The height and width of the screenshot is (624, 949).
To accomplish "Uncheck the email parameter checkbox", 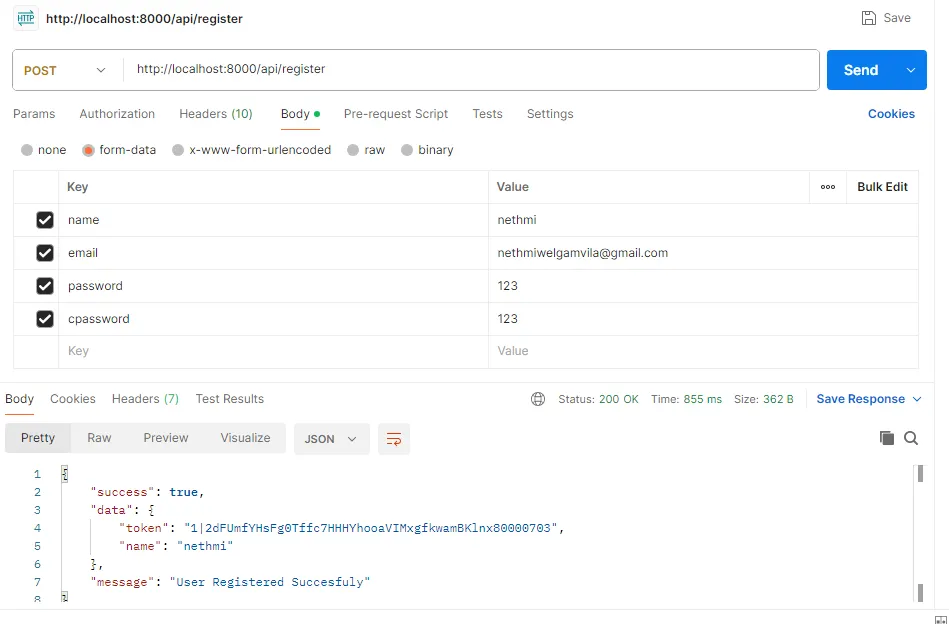I will [x=45, y=252].
